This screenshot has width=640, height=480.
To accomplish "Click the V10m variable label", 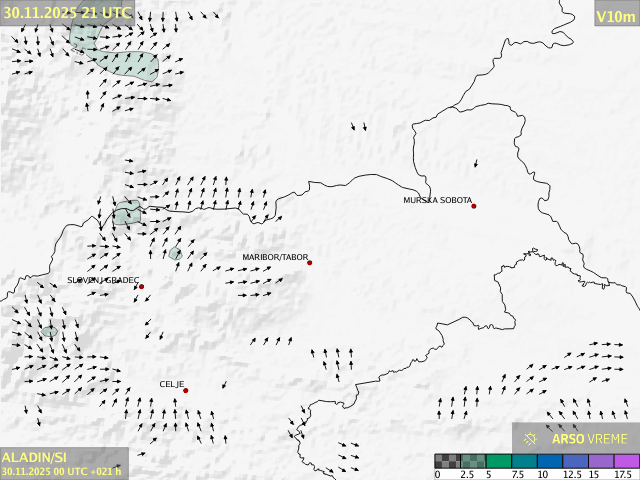I will [x=615, y=16].
